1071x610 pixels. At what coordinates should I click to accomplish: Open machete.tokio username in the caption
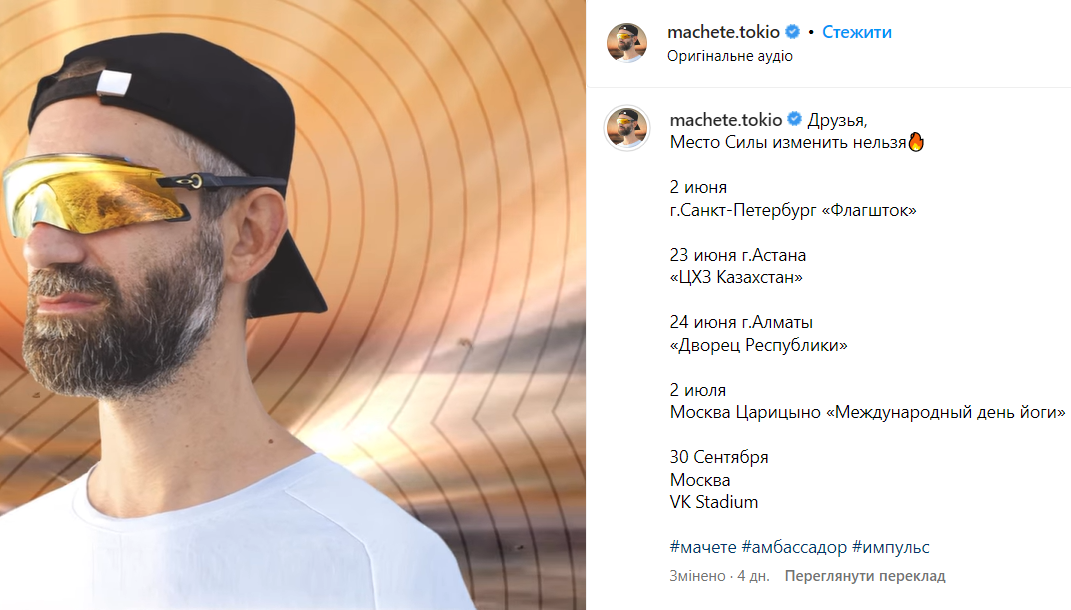[725, 120]
